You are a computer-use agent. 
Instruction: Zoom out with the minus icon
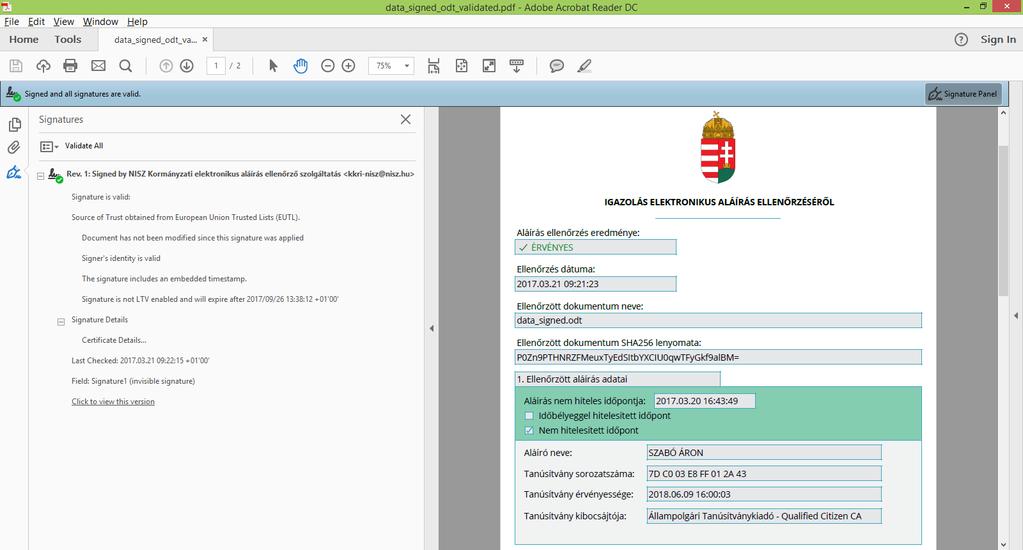click(328, 66)
